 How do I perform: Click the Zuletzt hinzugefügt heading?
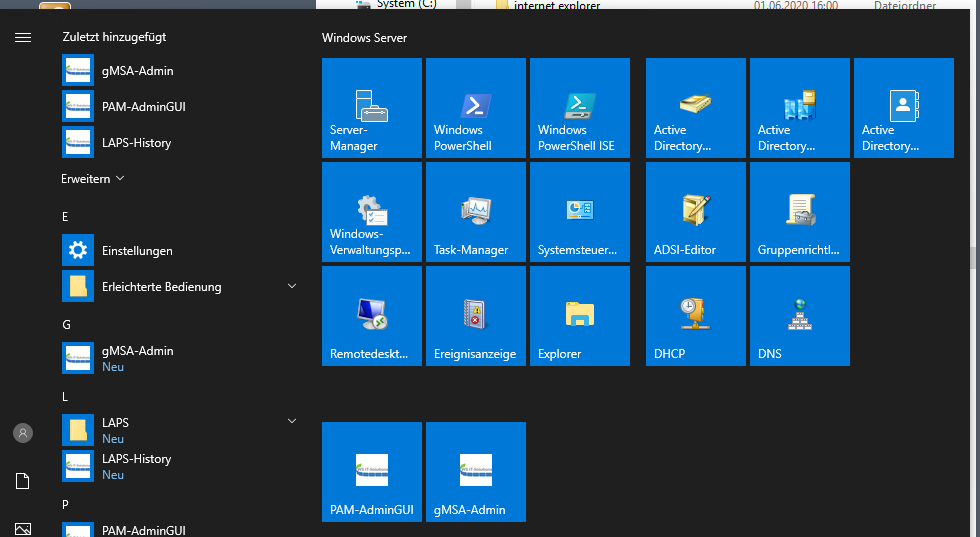114,37
